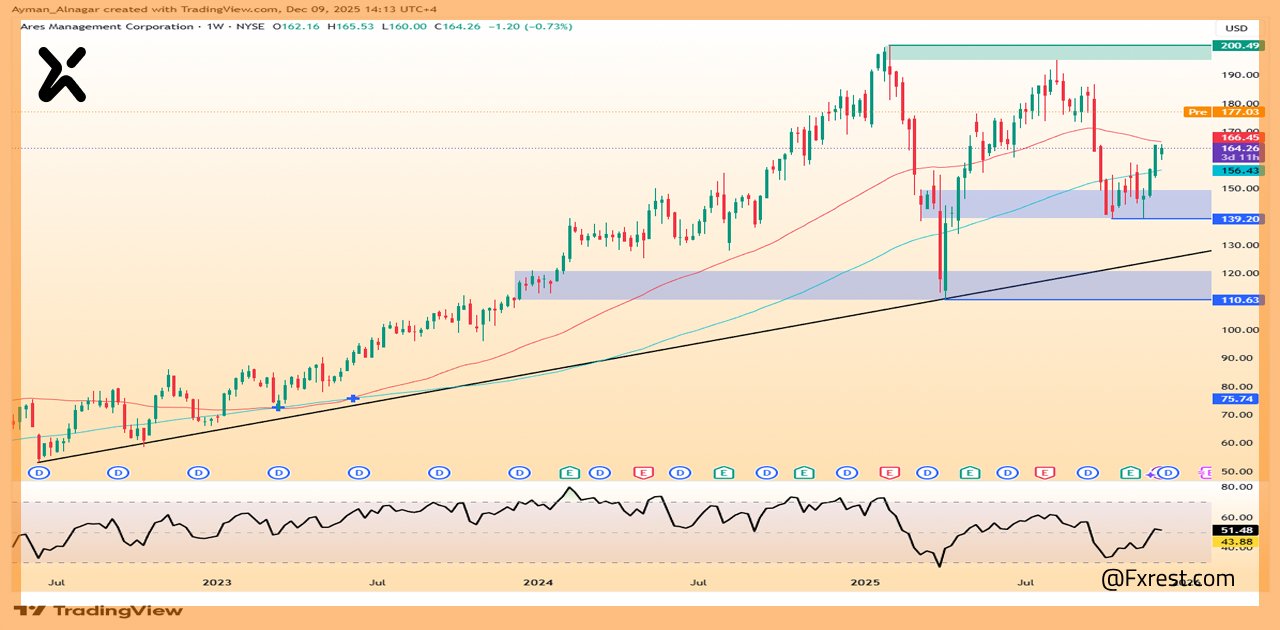Select the green resistance zone near 200
This screenshot has width=1280, height=630.
tap(1048, 52)
